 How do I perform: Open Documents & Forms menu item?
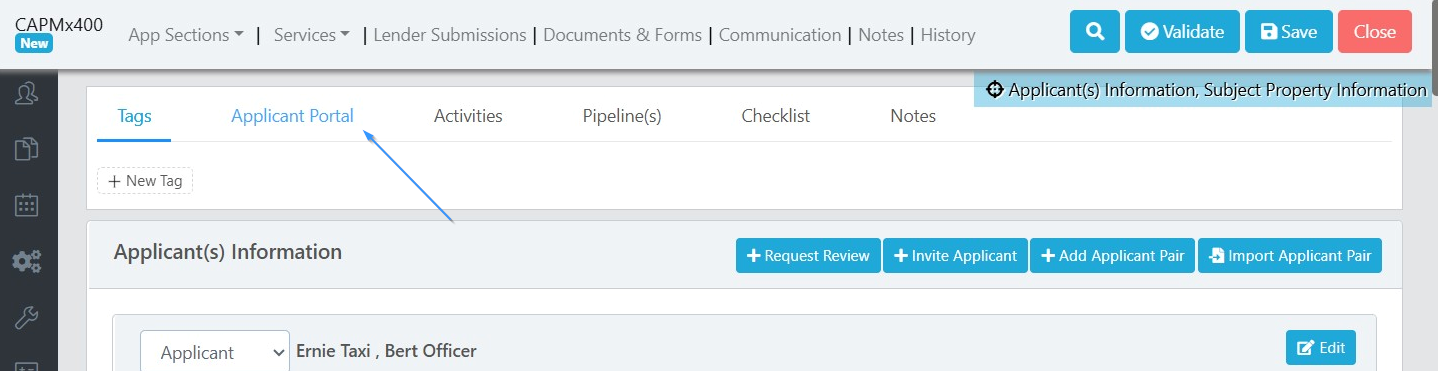623,35
